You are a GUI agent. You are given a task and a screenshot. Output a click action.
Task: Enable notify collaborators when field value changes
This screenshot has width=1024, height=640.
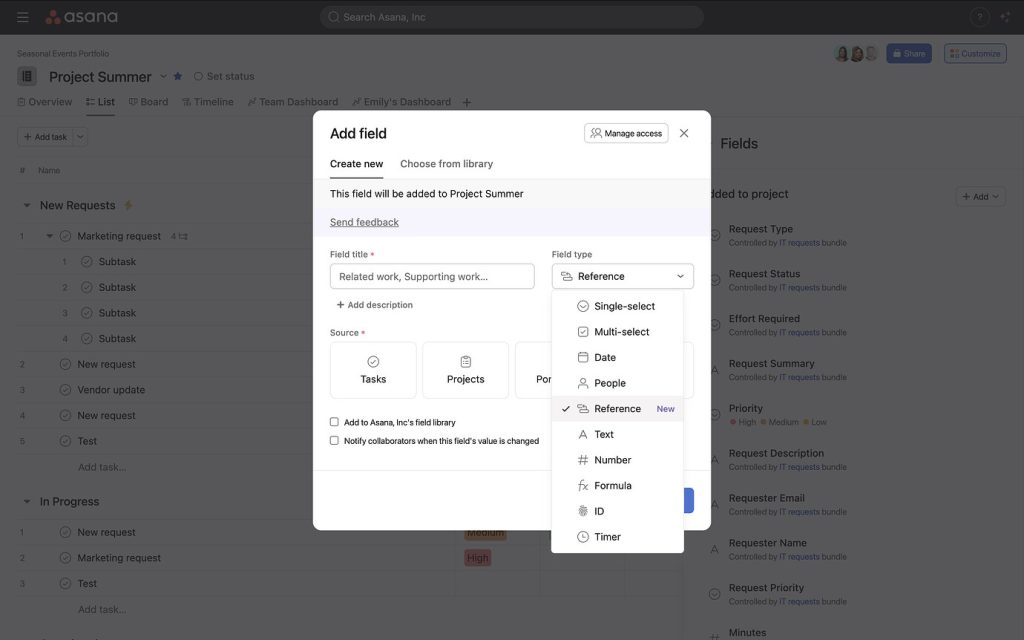coord(333,439)
